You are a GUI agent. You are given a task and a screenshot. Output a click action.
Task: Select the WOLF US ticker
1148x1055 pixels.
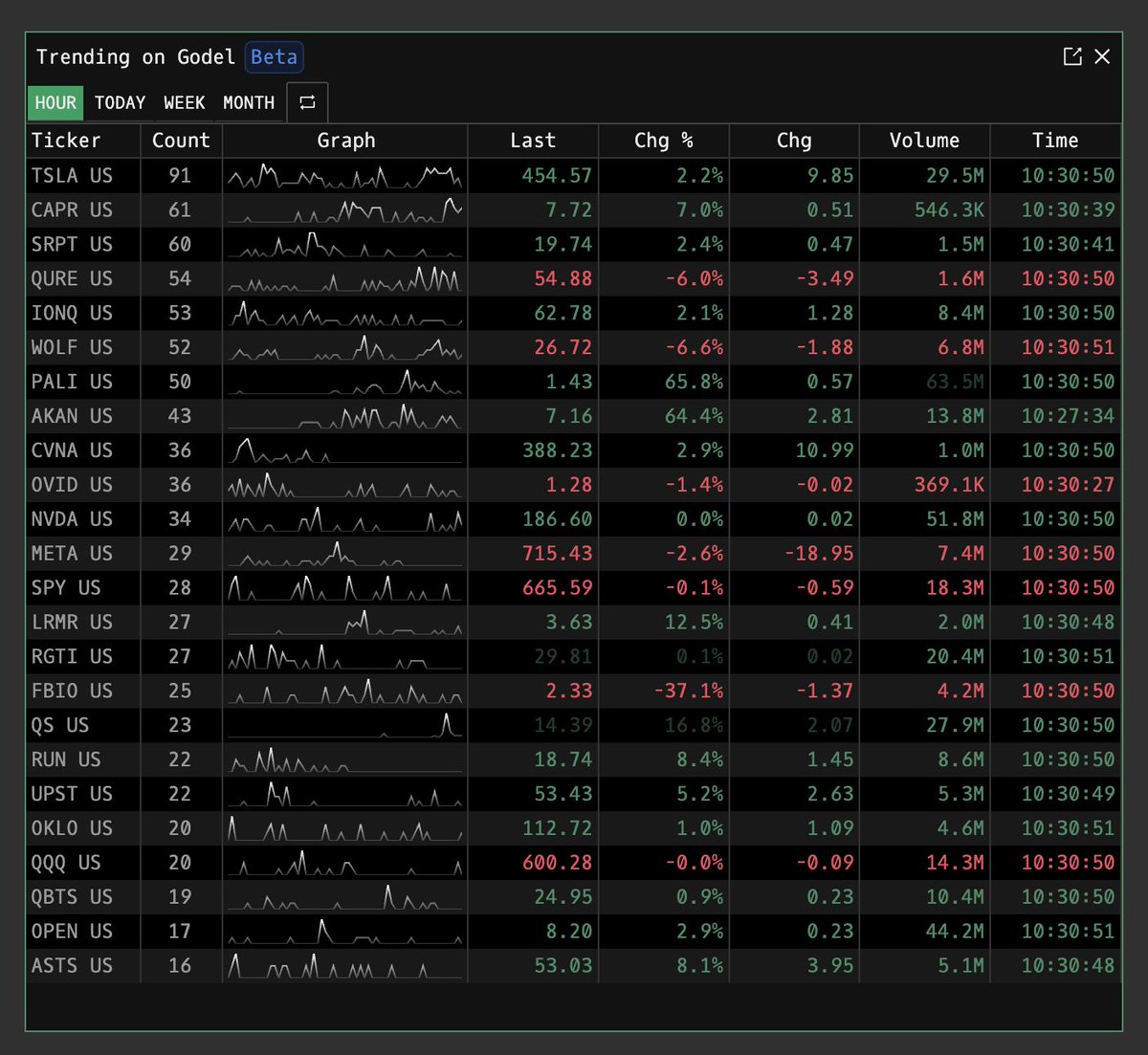click(72, 348)
